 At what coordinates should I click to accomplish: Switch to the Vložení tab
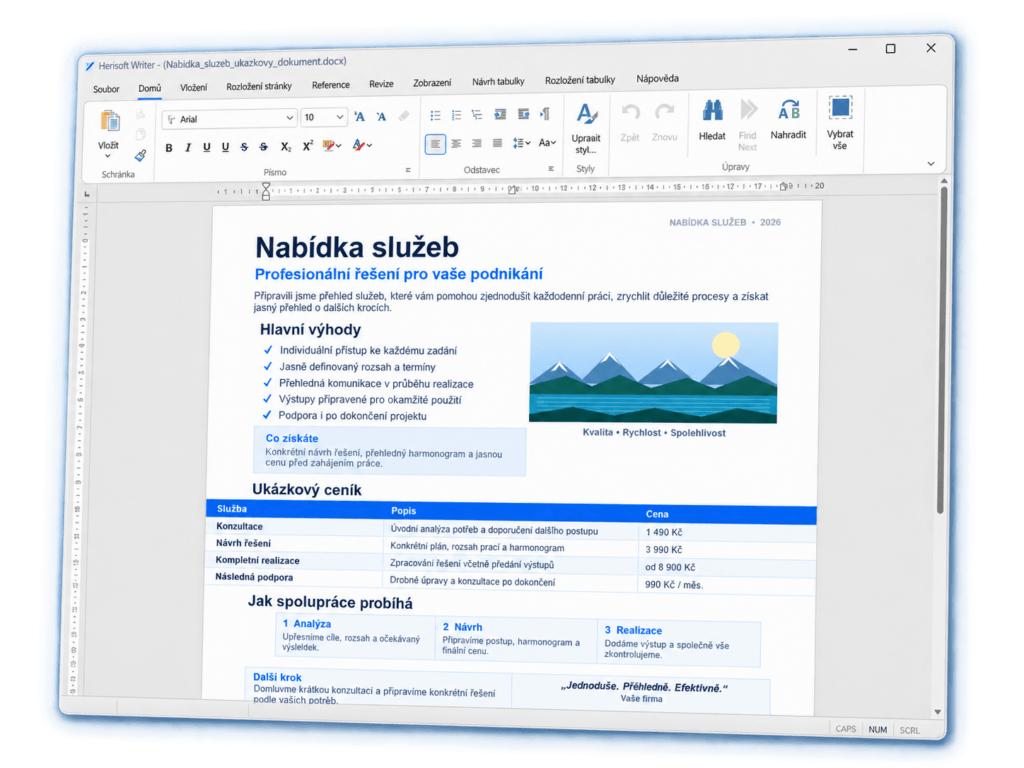click(194, 88)
